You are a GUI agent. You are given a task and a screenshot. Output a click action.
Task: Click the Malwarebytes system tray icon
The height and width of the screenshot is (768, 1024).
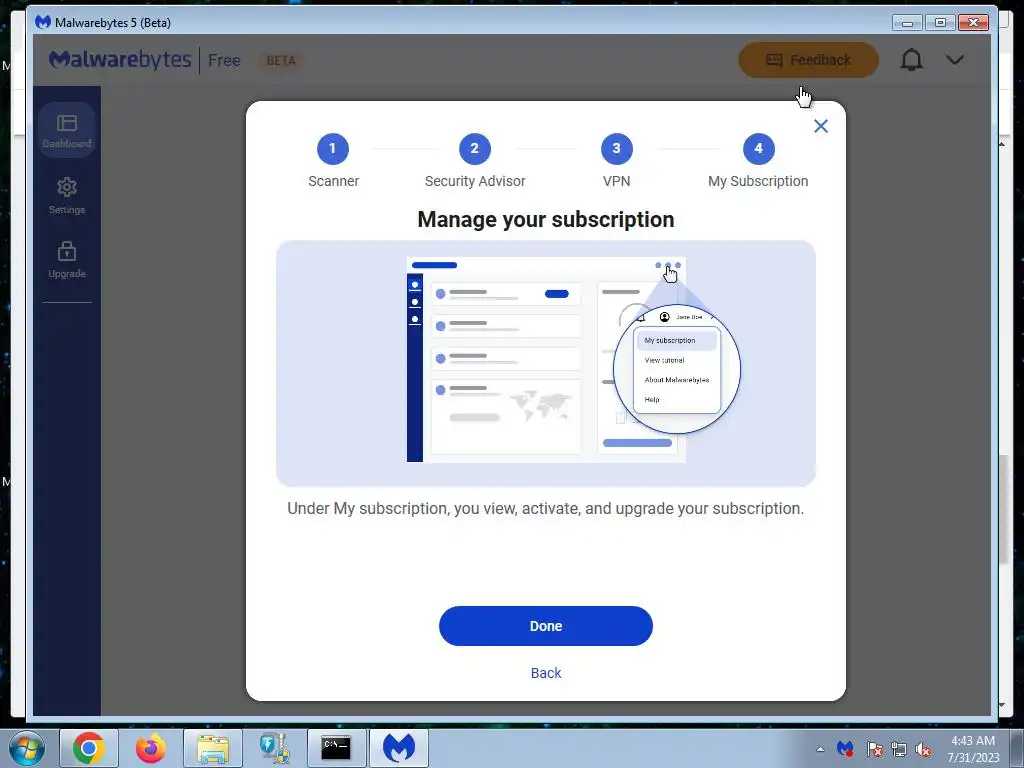(845, 749)
